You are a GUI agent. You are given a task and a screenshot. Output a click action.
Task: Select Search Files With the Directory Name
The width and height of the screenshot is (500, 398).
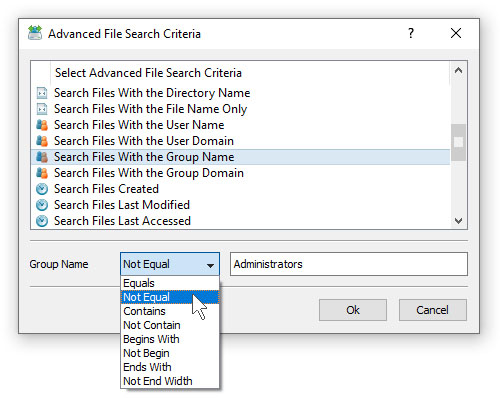(240, 93)
